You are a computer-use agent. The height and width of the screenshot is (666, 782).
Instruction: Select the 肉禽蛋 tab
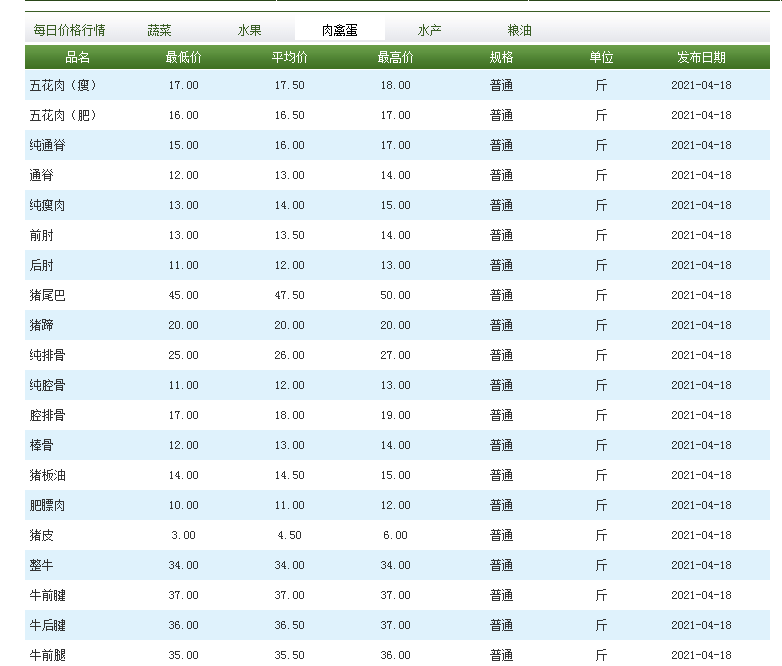click(340, 30)
